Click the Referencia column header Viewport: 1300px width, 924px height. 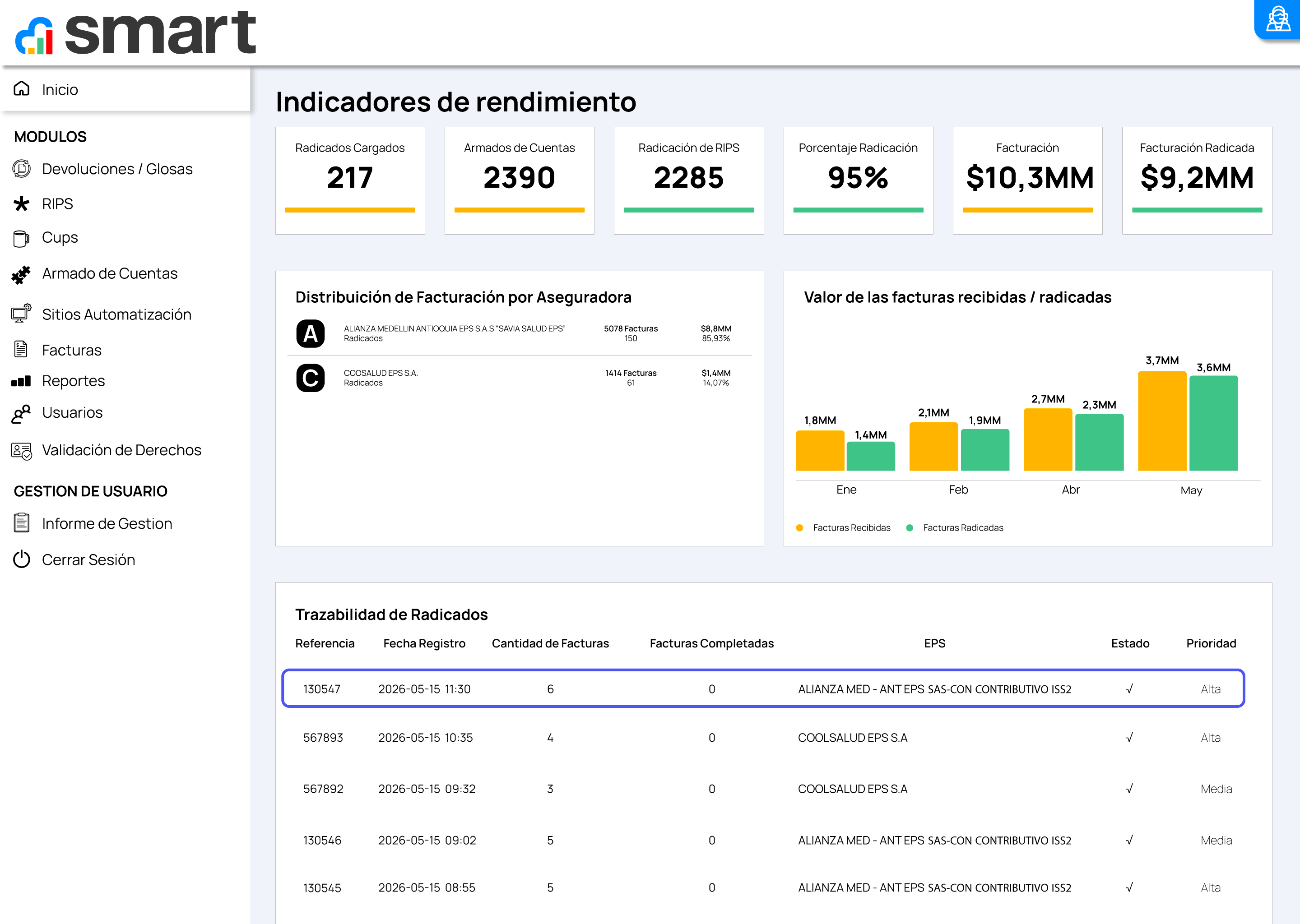[325, 643]
